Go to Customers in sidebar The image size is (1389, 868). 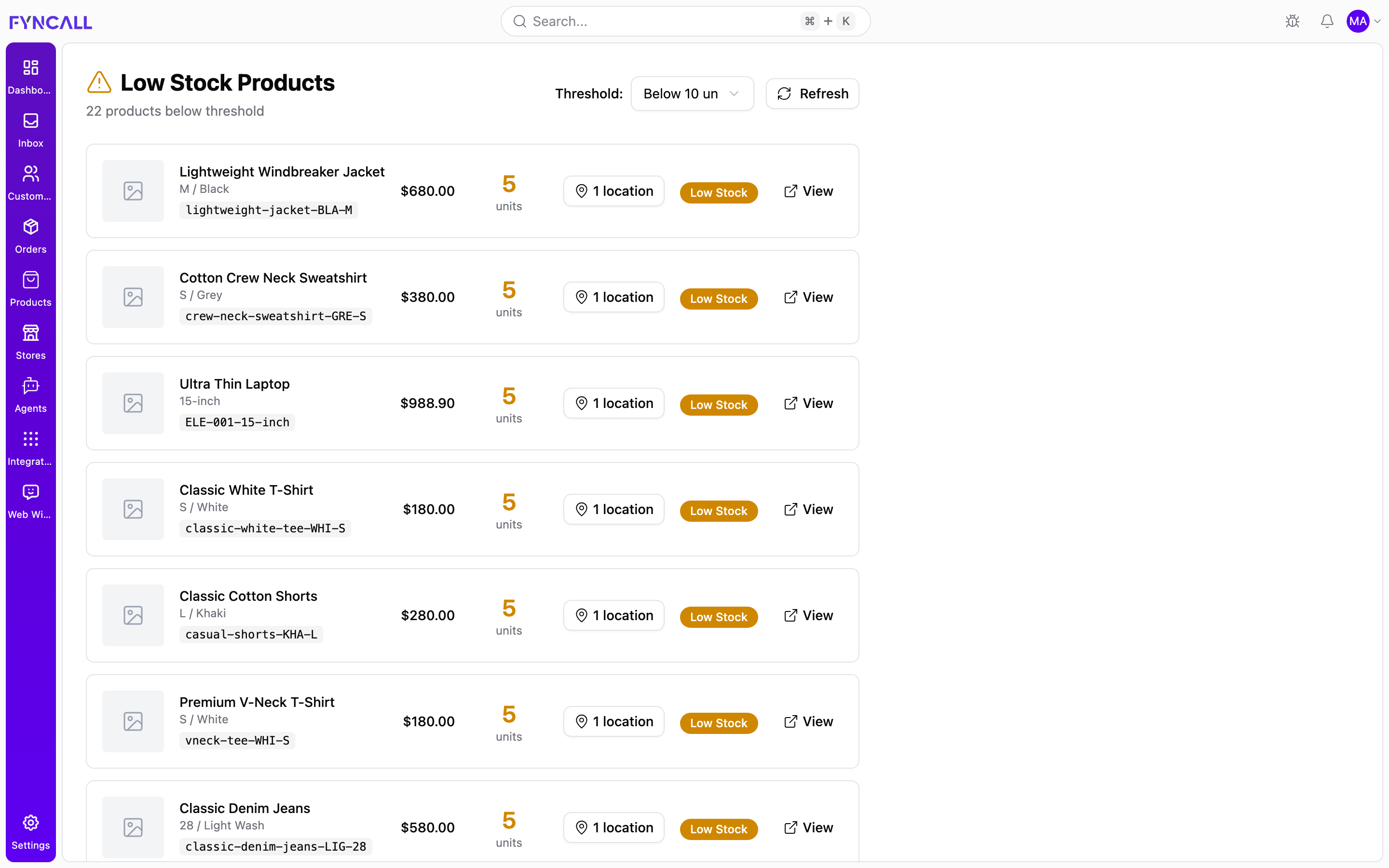tap(30, 183)
